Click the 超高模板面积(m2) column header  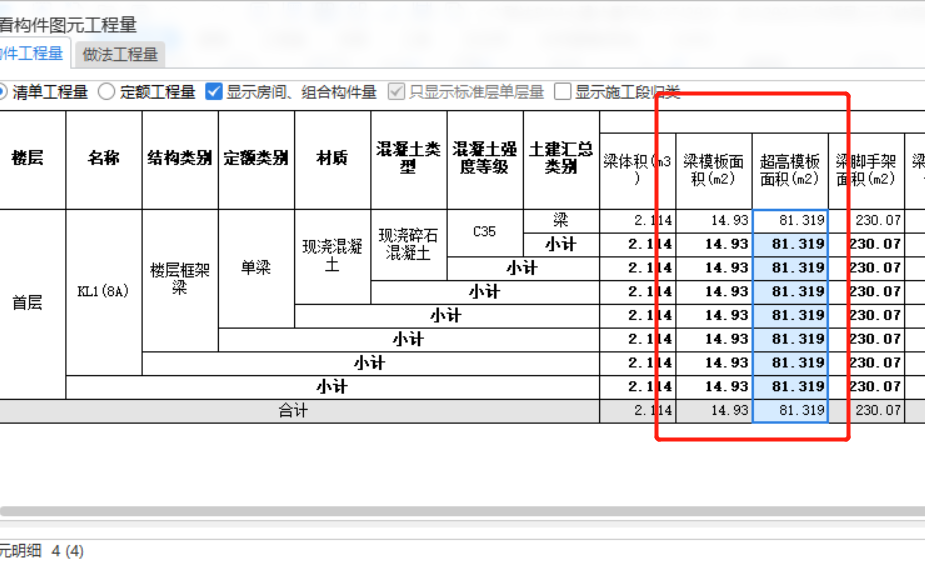(790, 170)
